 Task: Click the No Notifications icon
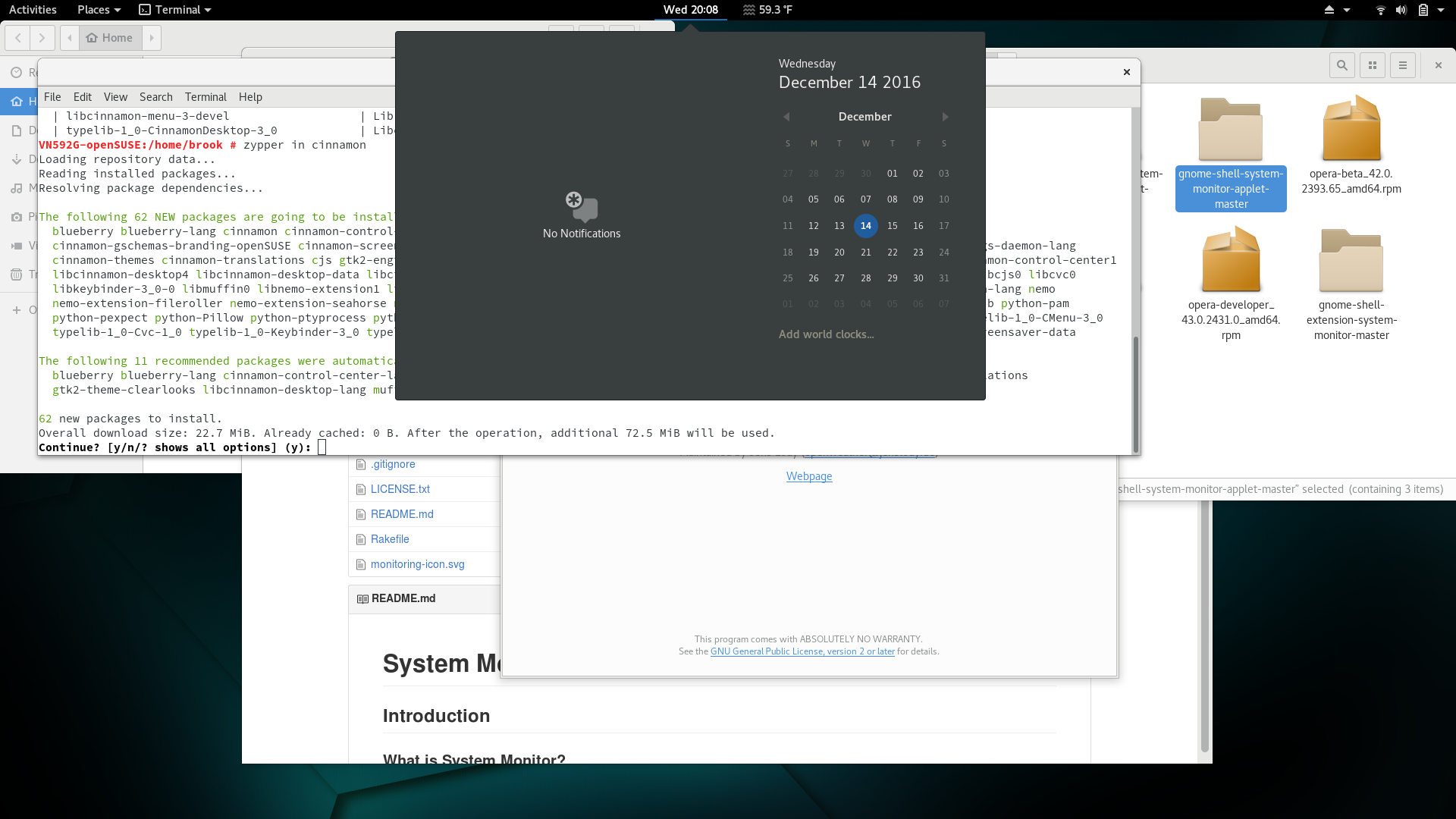[x=582, y=206]
